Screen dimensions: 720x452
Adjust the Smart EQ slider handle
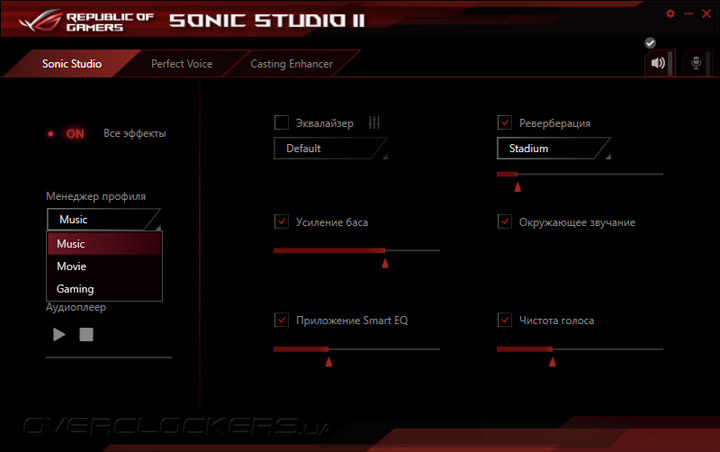point(329,362)
